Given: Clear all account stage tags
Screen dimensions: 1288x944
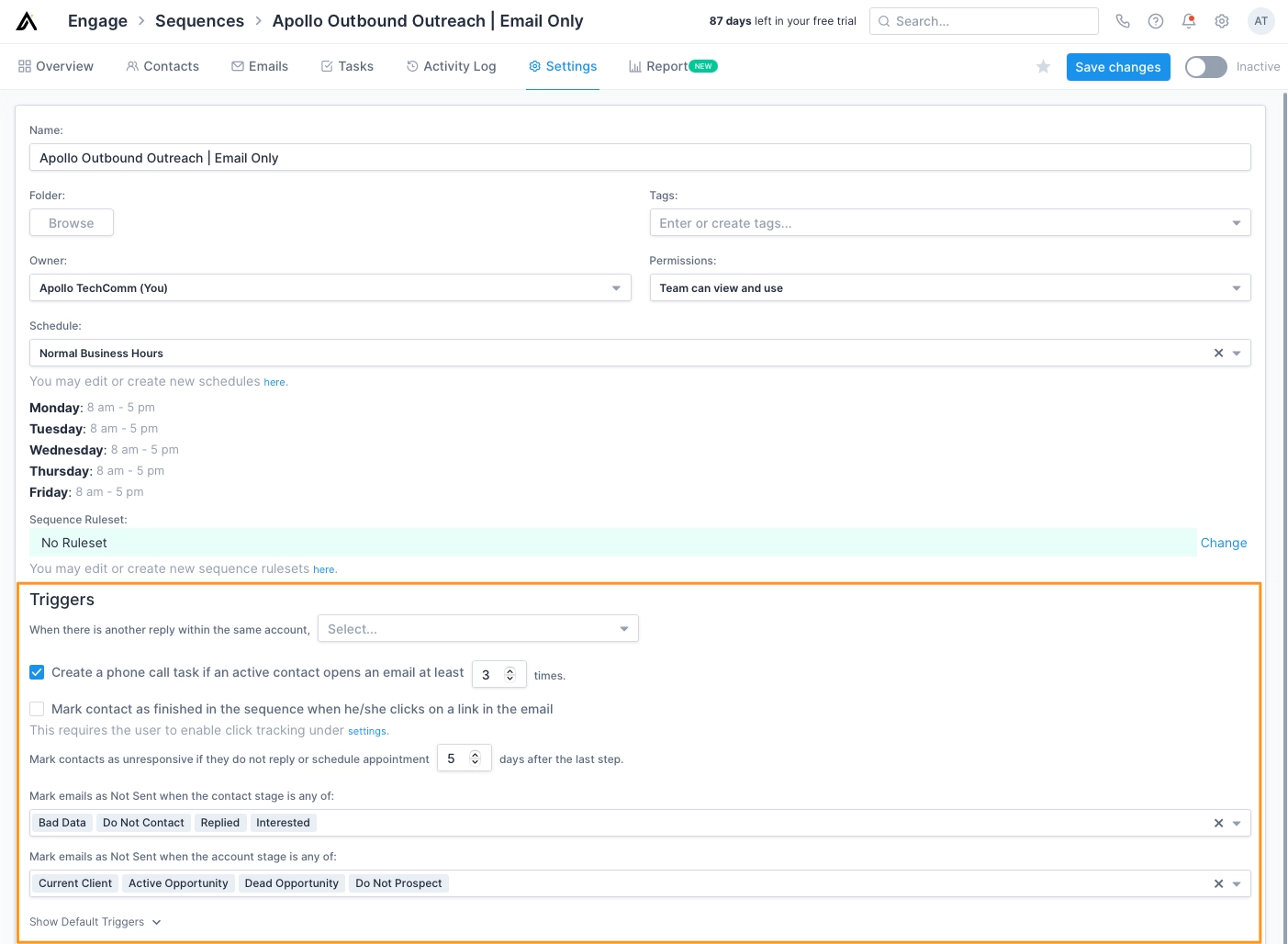Looking at the screenshot, I should [x=1218, y=884].
